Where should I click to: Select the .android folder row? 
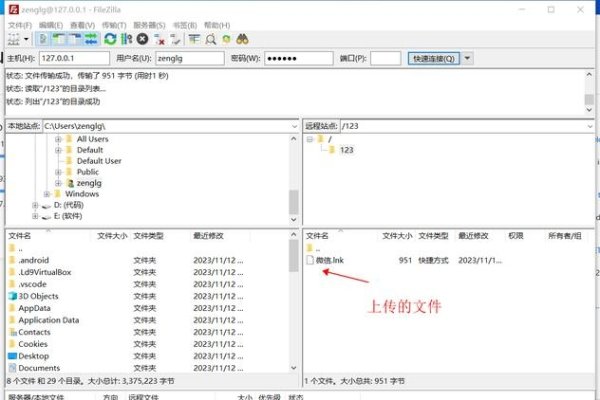pyautogui.click(x=147, y=260)
